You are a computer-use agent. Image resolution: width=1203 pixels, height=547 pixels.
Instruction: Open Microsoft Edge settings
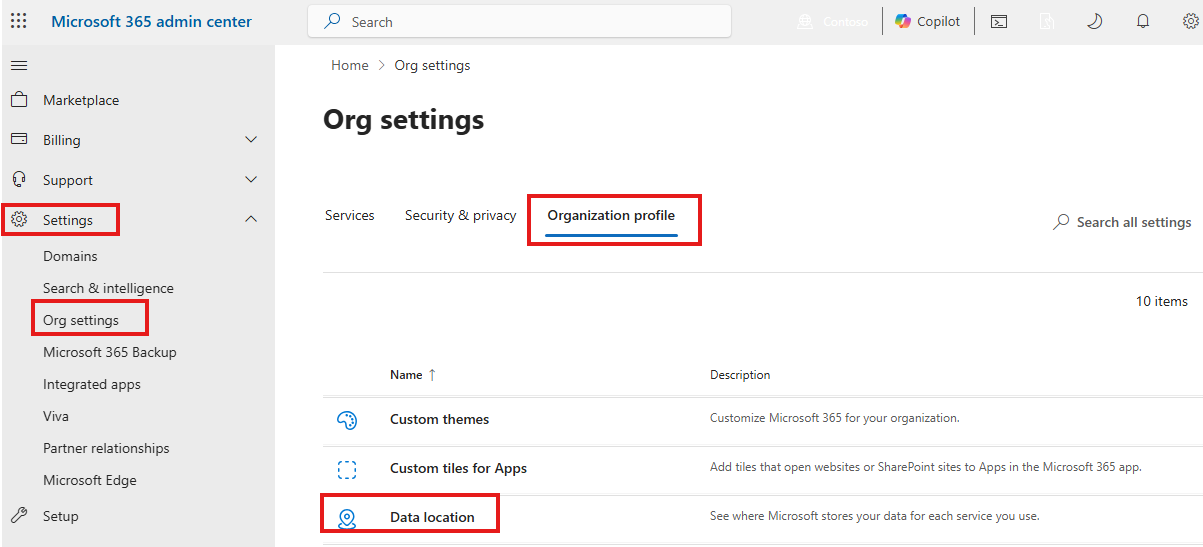coord(89,480)
